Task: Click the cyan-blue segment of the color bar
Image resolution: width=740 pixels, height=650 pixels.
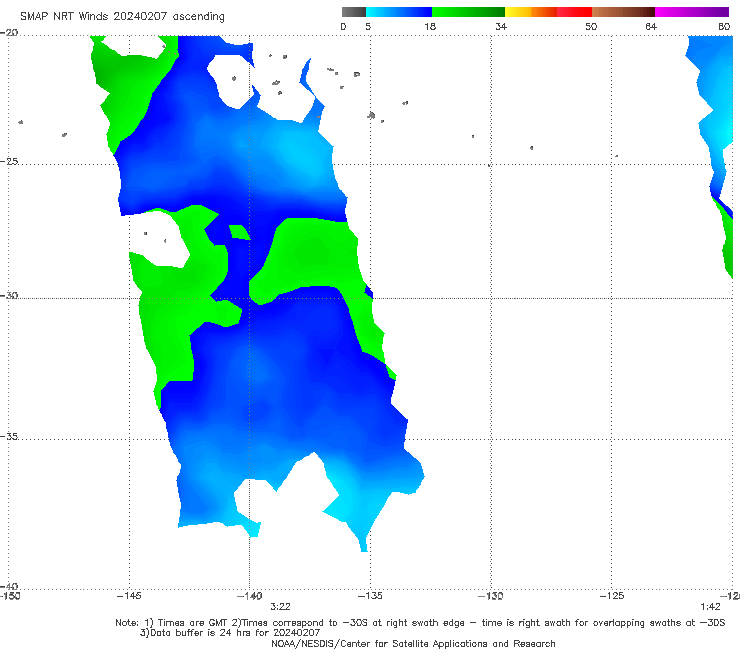Action: click(399, 12)
